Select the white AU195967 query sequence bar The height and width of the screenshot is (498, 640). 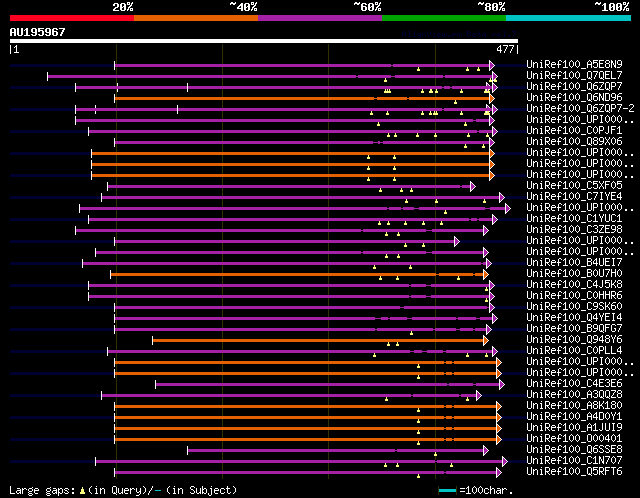click(264, 41)
